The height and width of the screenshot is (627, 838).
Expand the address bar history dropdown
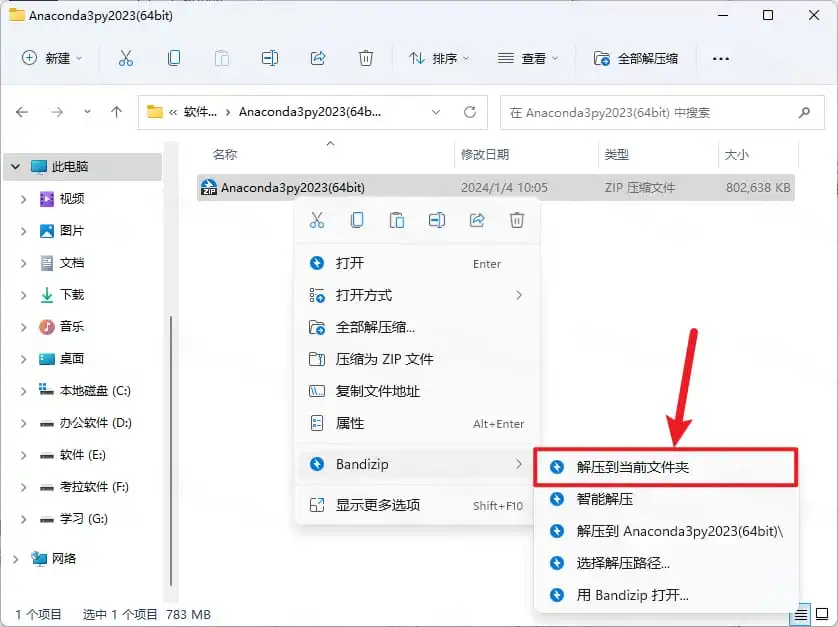(436, 112)
